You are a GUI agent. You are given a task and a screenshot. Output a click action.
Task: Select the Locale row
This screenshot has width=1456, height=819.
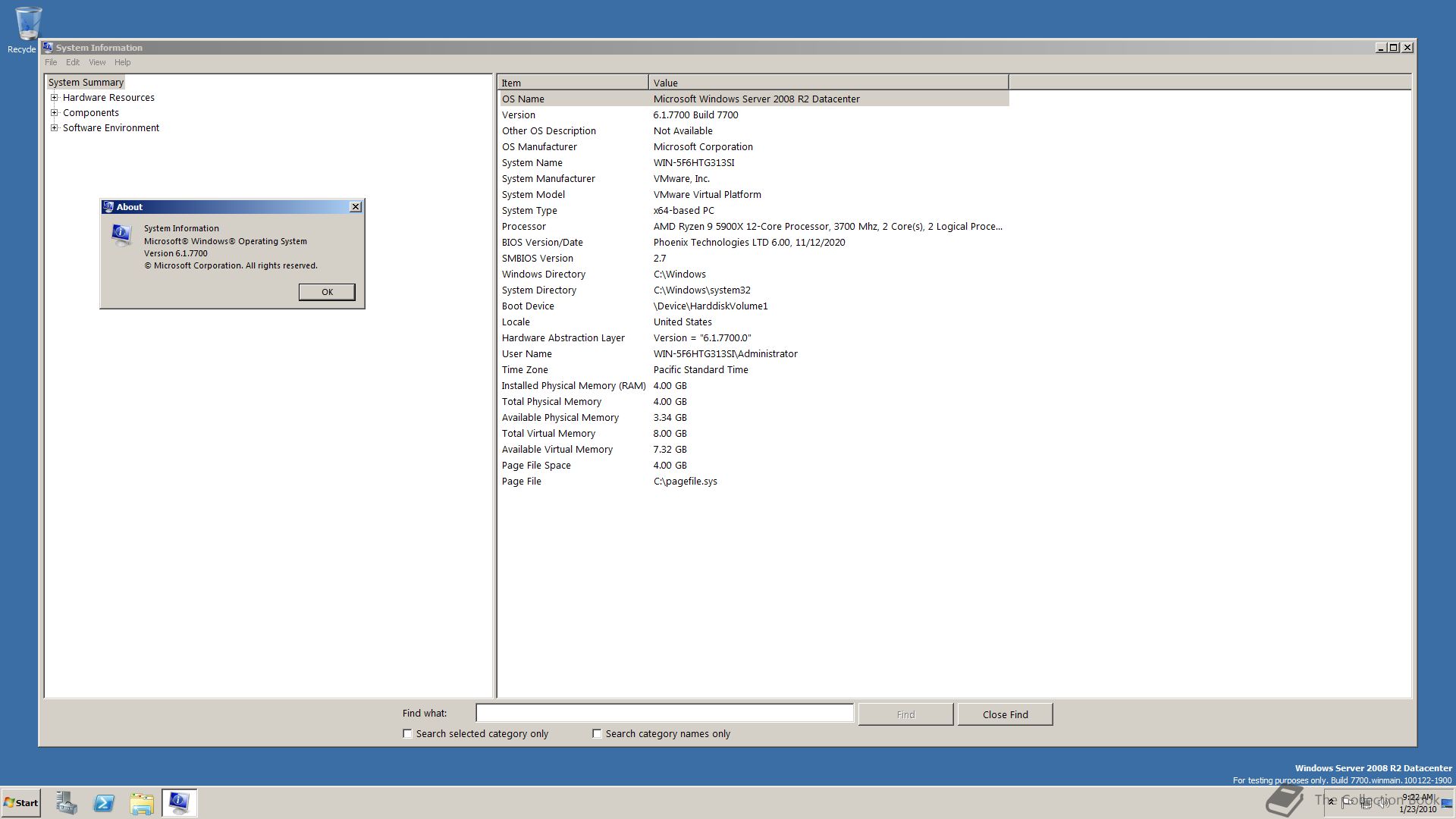tap(754, 322)
